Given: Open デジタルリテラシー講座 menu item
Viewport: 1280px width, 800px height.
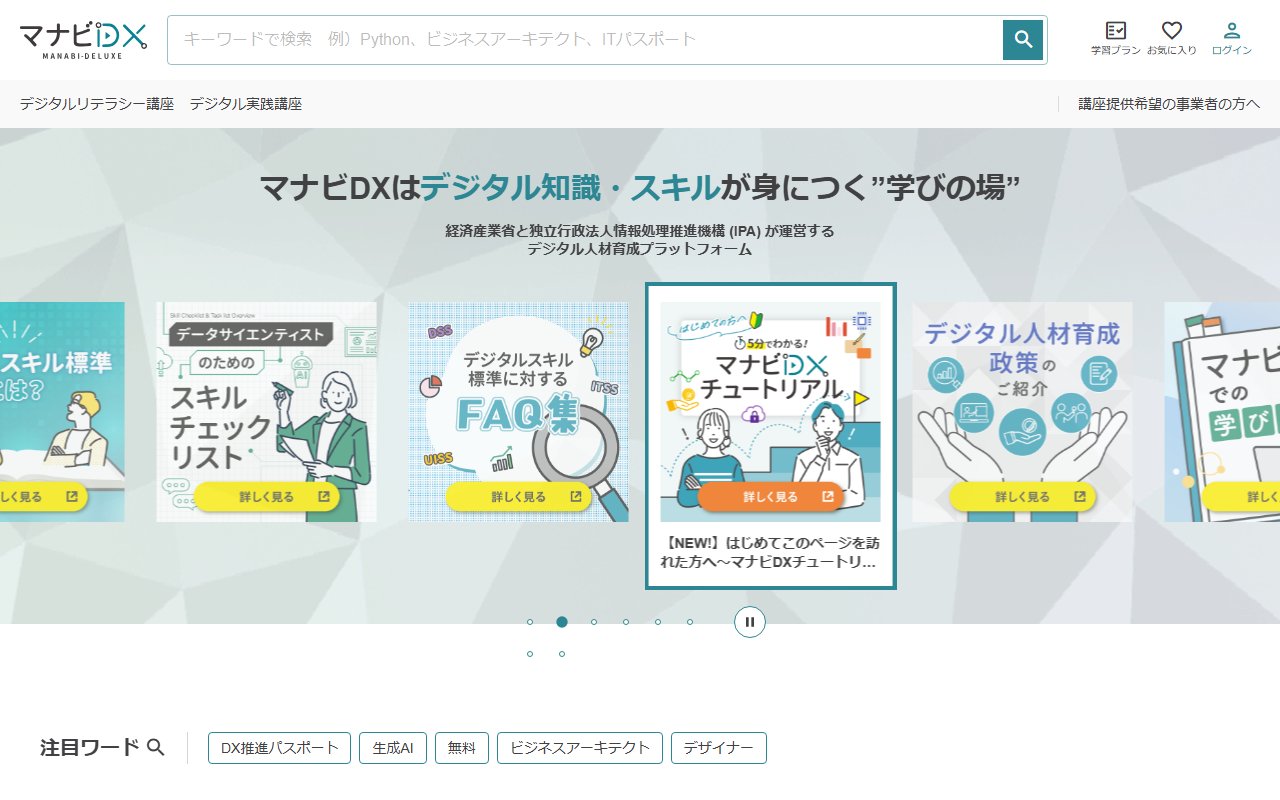Looking at the screenshot, I should (97, 104).
